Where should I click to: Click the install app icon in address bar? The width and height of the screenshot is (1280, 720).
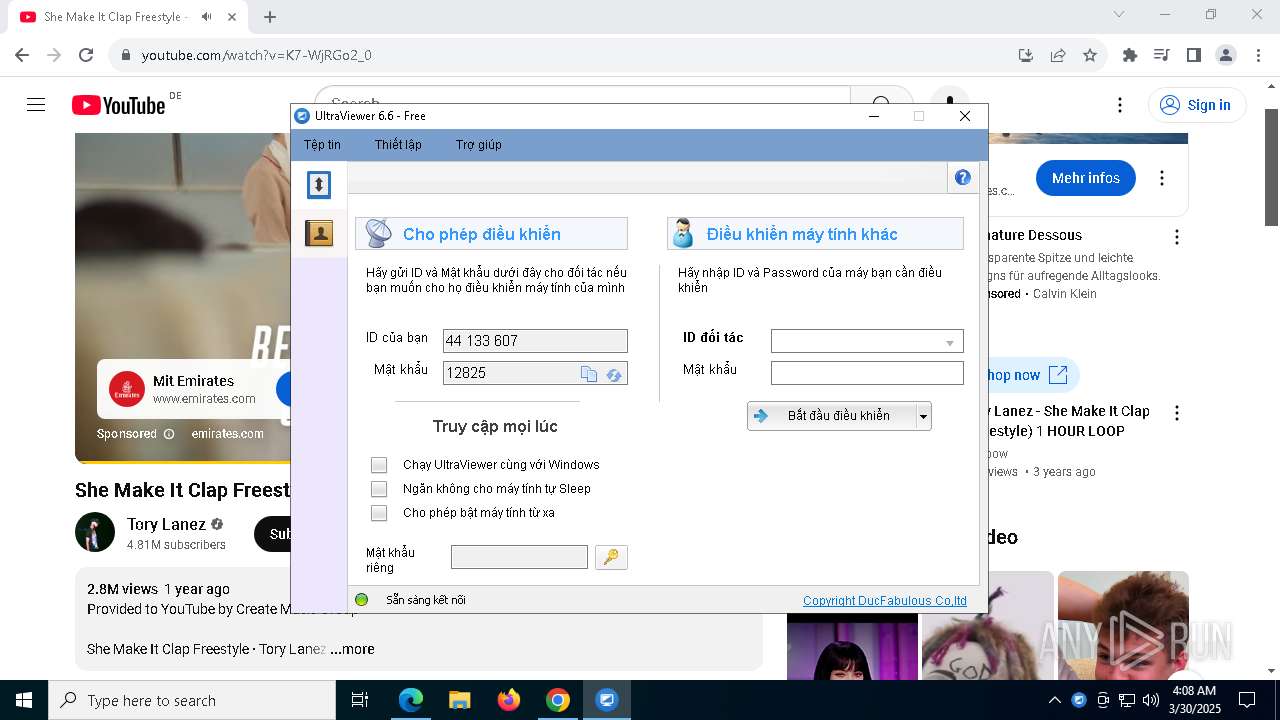[x=1026, y=55]
